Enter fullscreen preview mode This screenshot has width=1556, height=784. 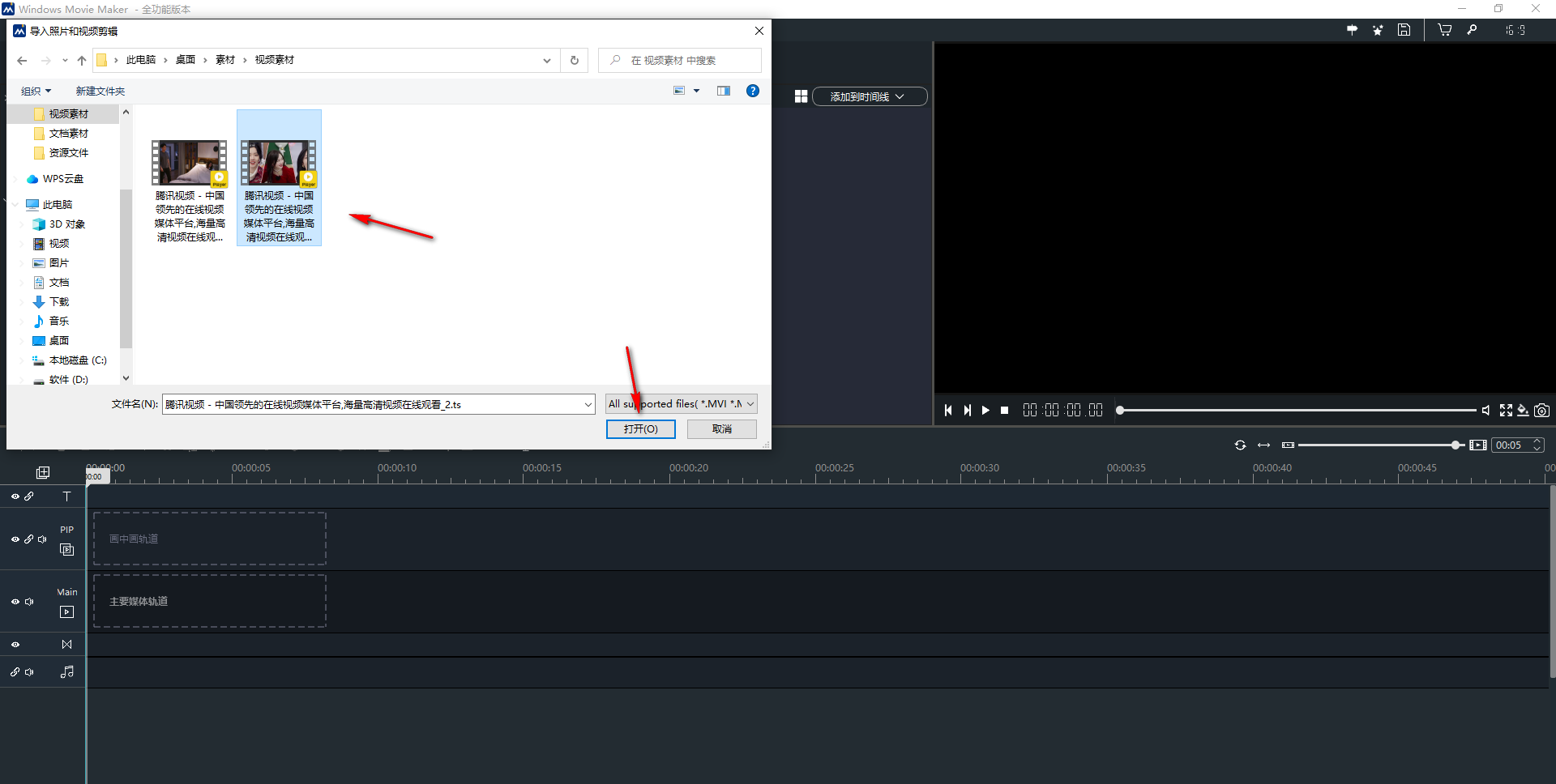tap(1506, 411)
